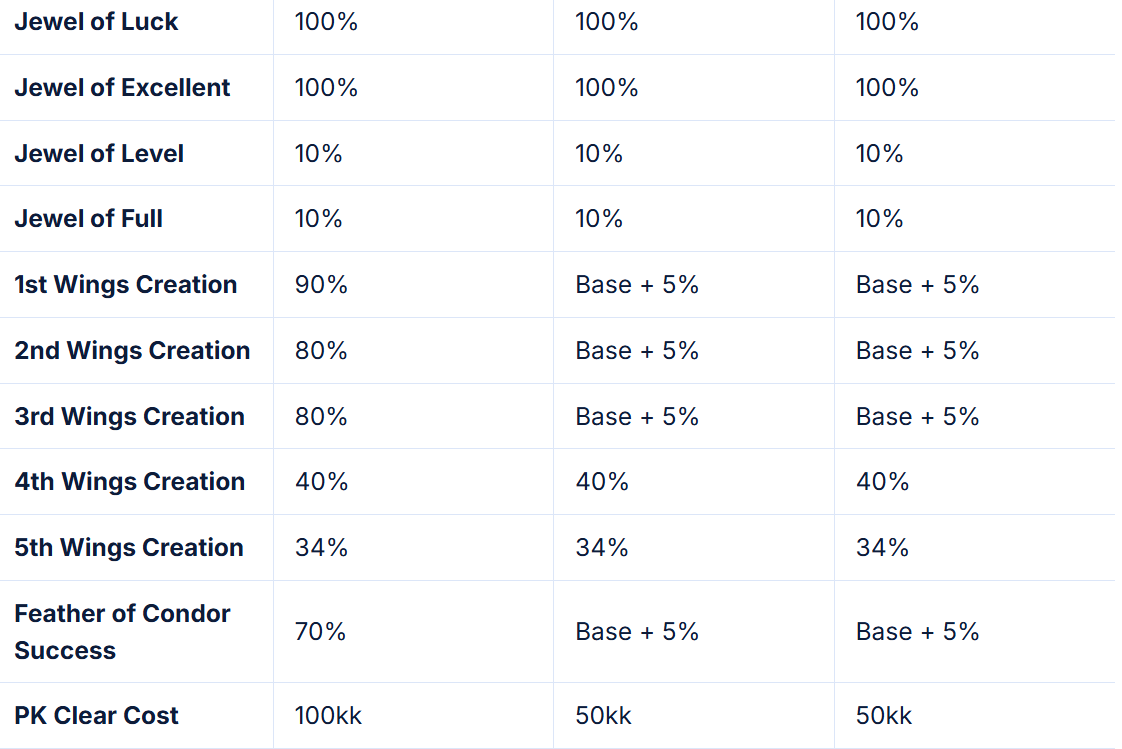Select the "Jewel of Excellent" row label
The height and width of the screenshot is (749, 1122).
point(122,88)
